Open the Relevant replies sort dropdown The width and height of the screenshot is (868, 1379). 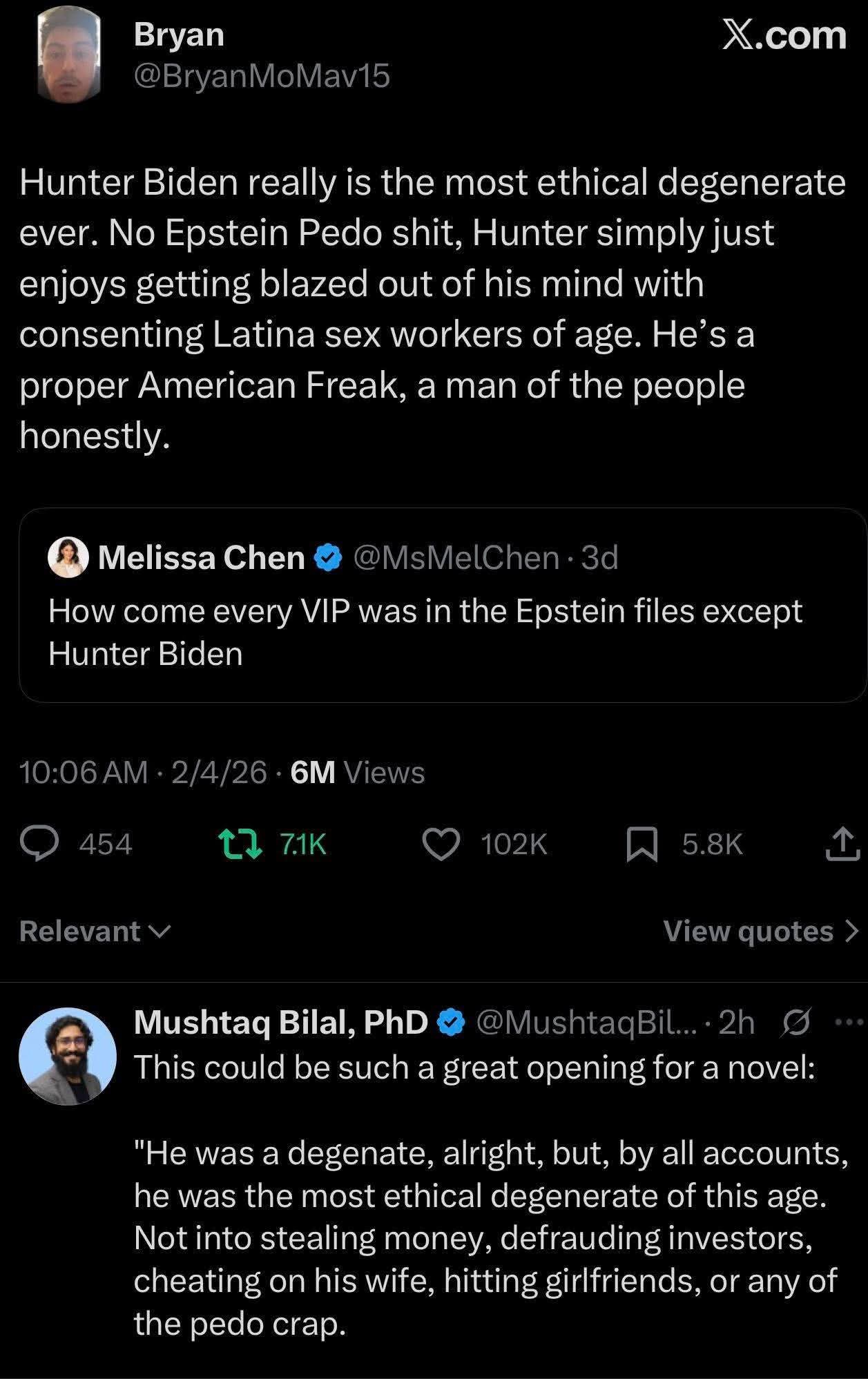pos(94,931)
